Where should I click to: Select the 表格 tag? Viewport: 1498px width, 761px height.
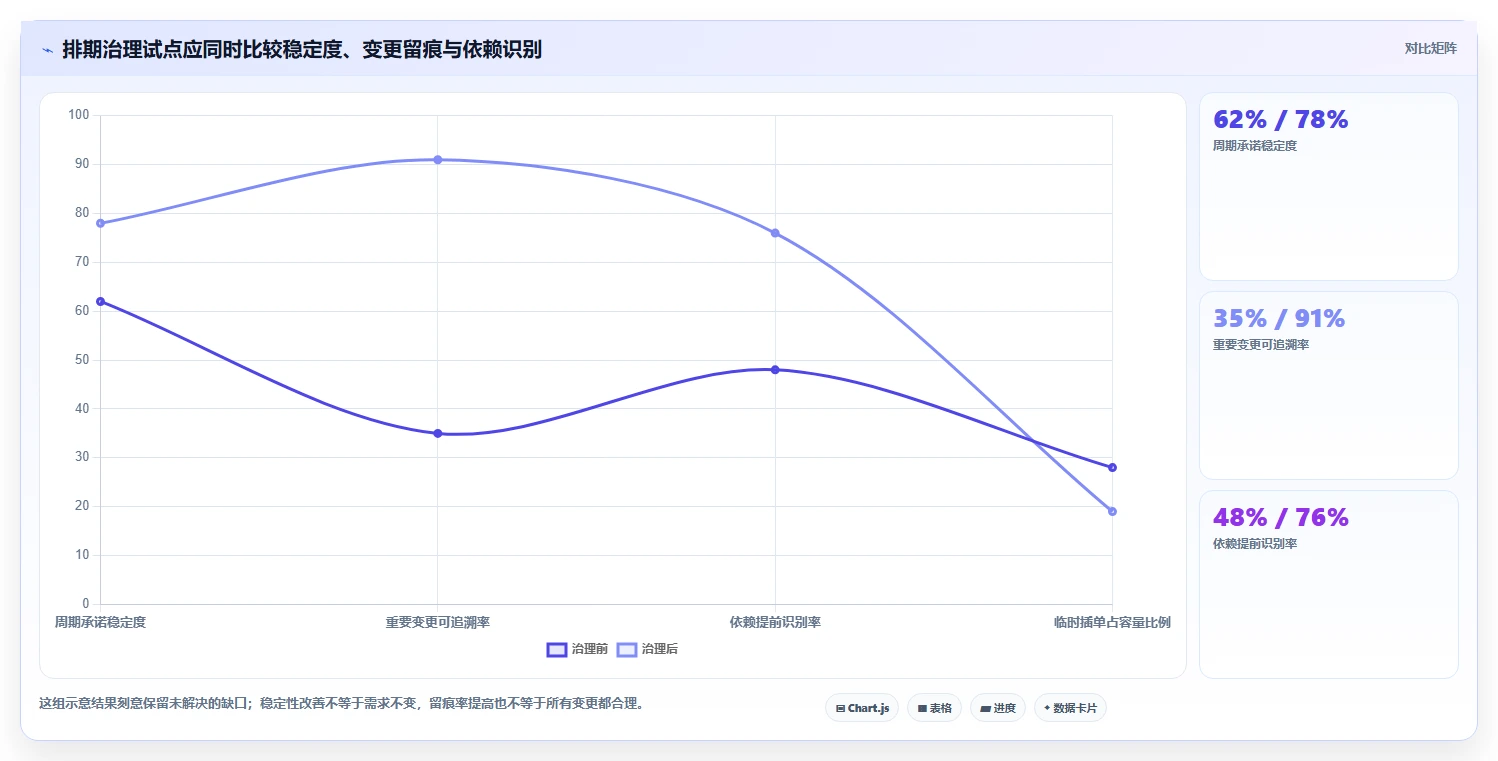(x=934, y=708)
